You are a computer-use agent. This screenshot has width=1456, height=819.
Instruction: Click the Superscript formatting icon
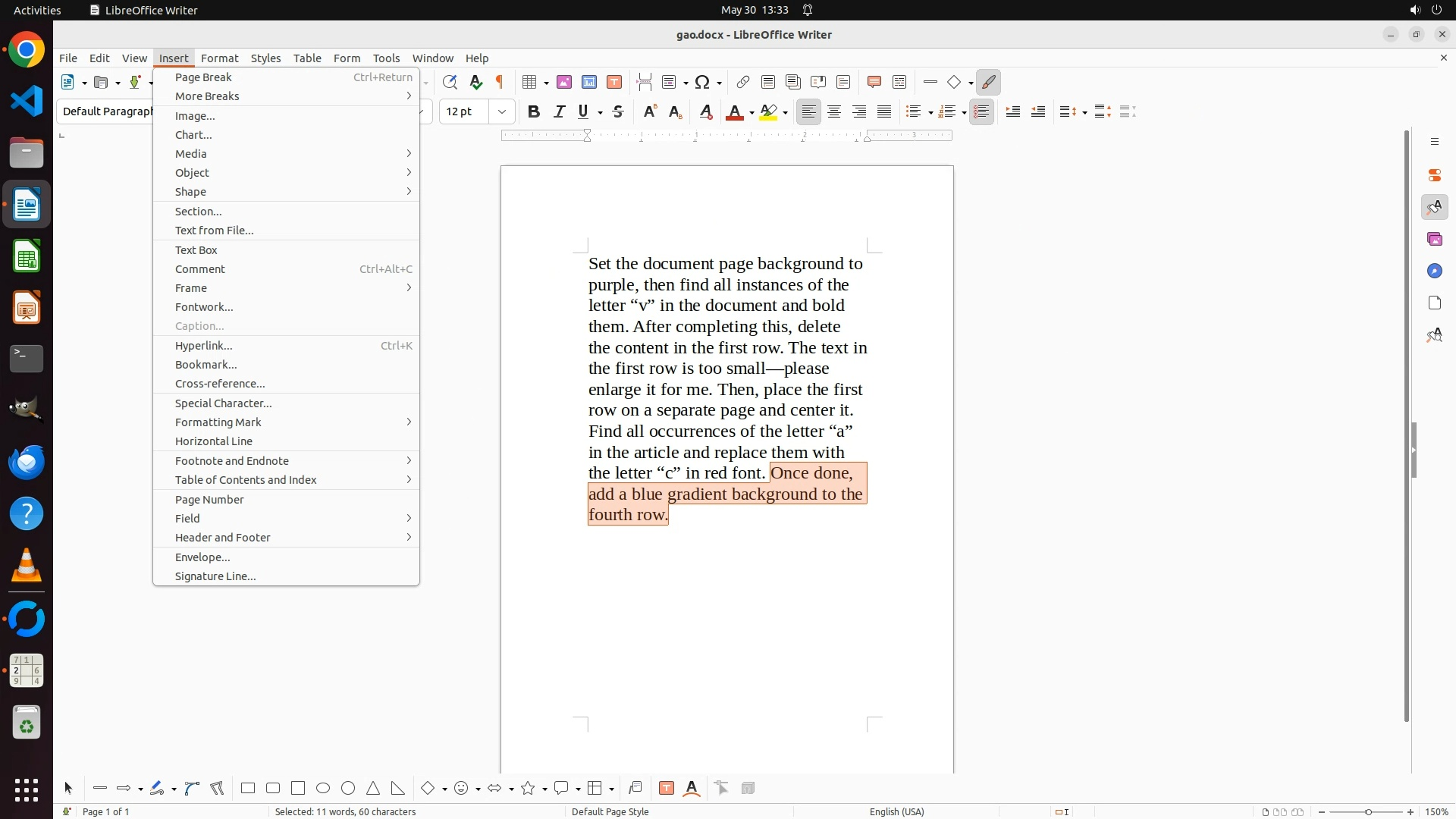click(x=650, y=111)
